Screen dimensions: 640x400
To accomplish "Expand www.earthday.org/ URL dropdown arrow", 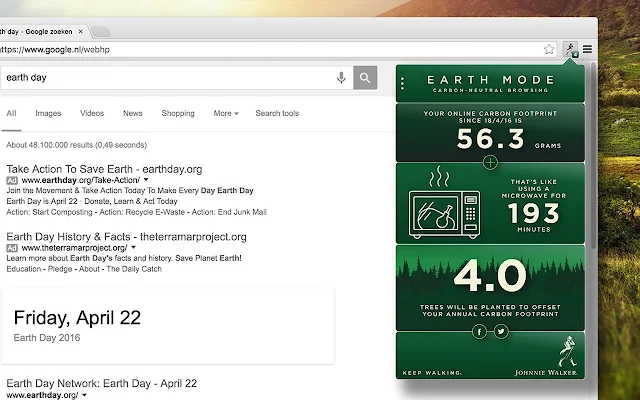I will pos(84,395).
